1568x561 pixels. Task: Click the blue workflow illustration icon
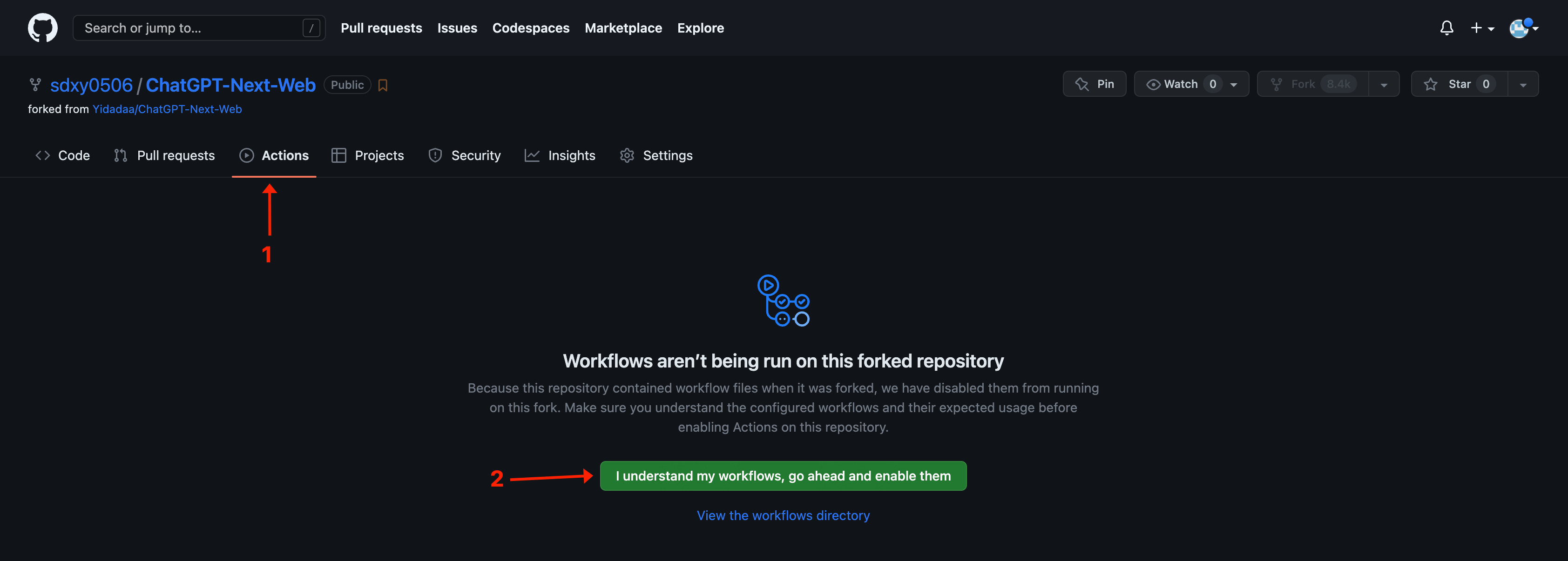(x=784, y=301)
